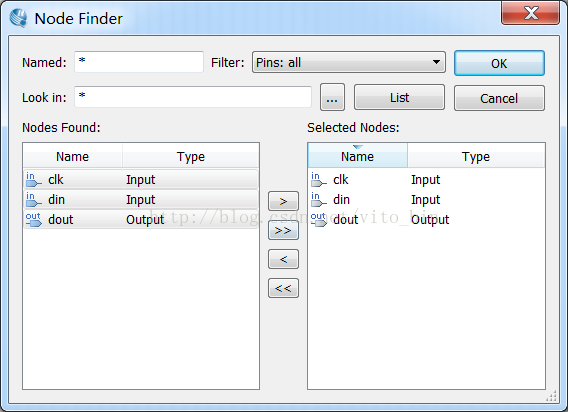Click the Quartus globe icon in the title bar

(18, 18)
